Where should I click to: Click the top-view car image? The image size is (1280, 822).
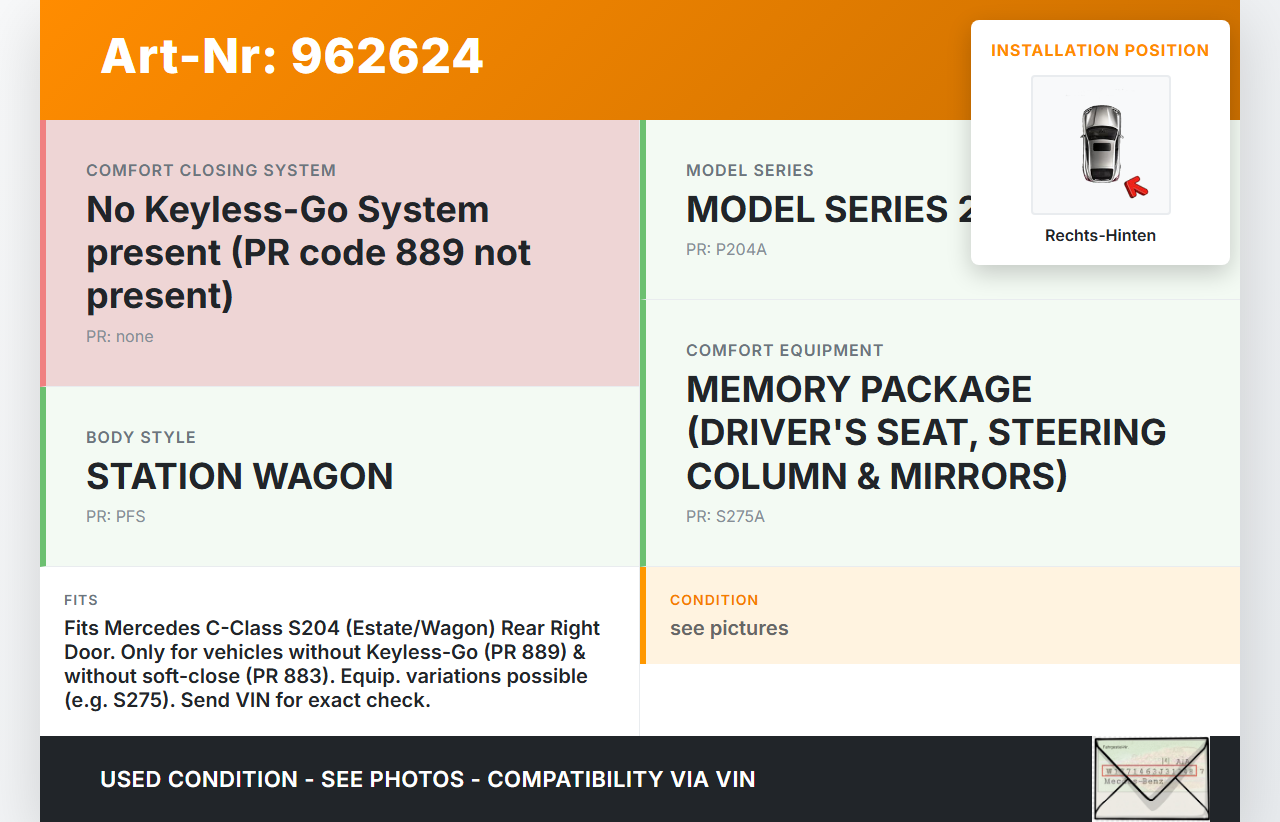point(1100,144)
